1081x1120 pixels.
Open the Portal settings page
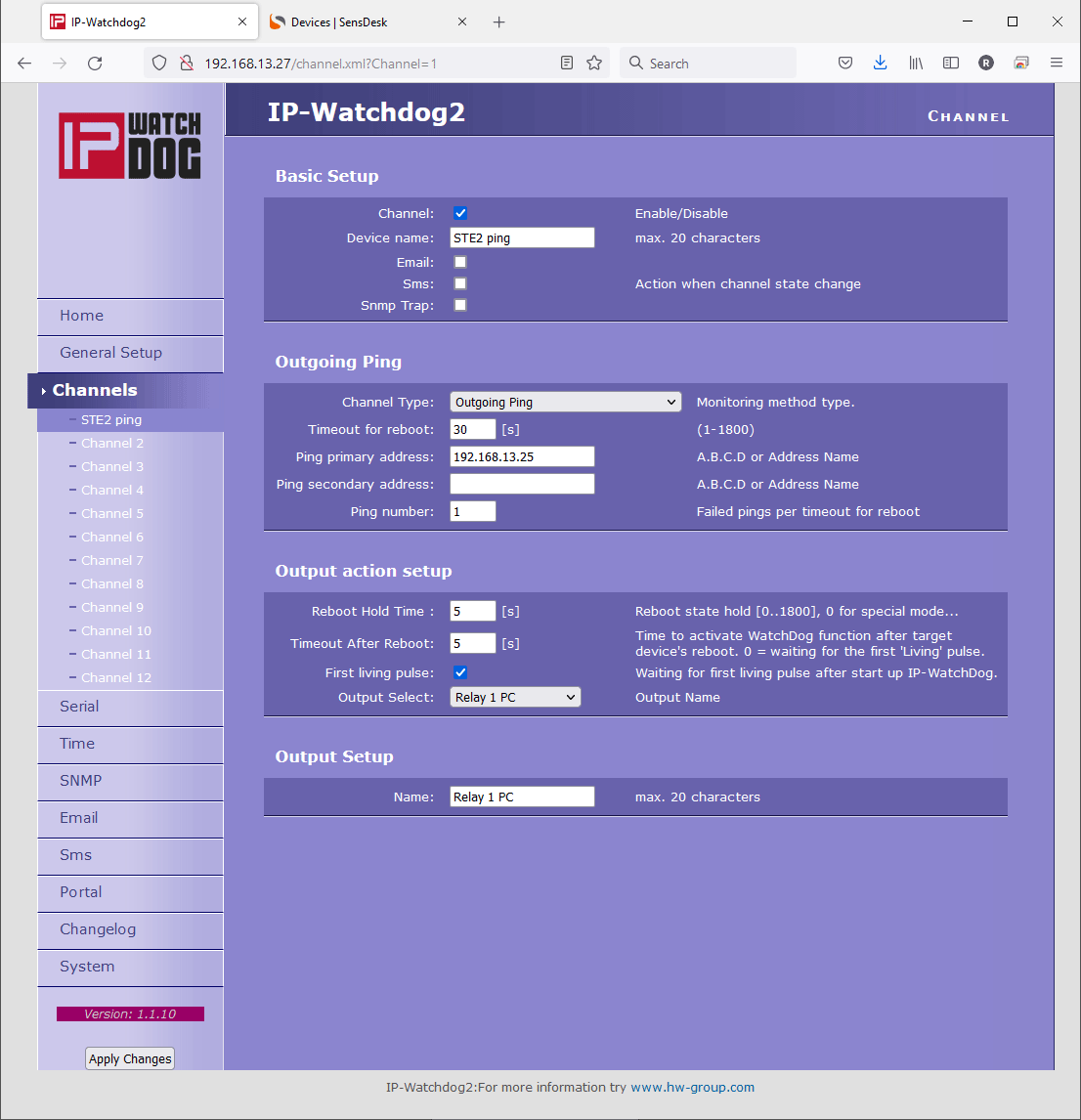[x=131, y=893]
